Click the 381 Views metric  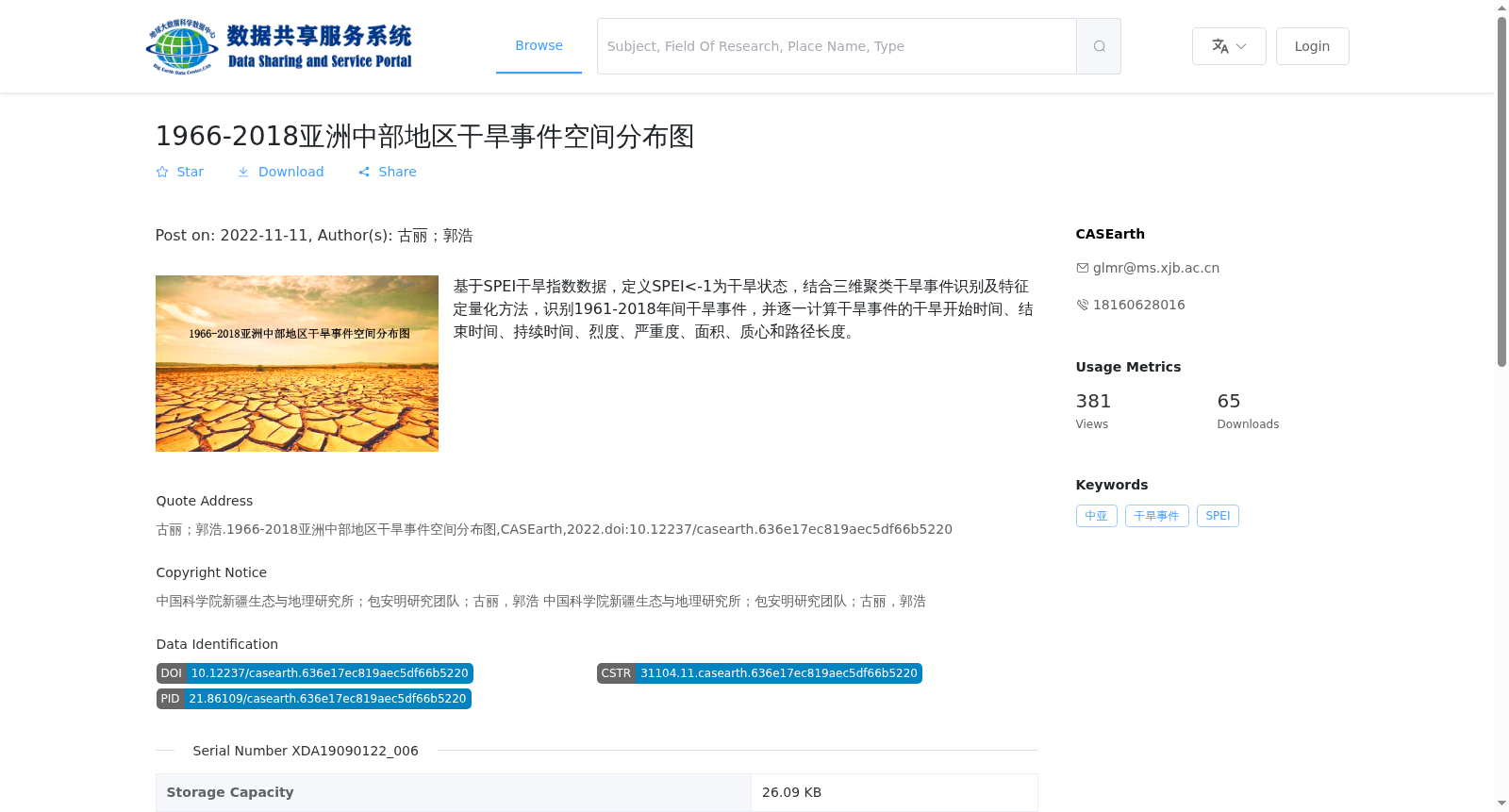pos(1094,411)
